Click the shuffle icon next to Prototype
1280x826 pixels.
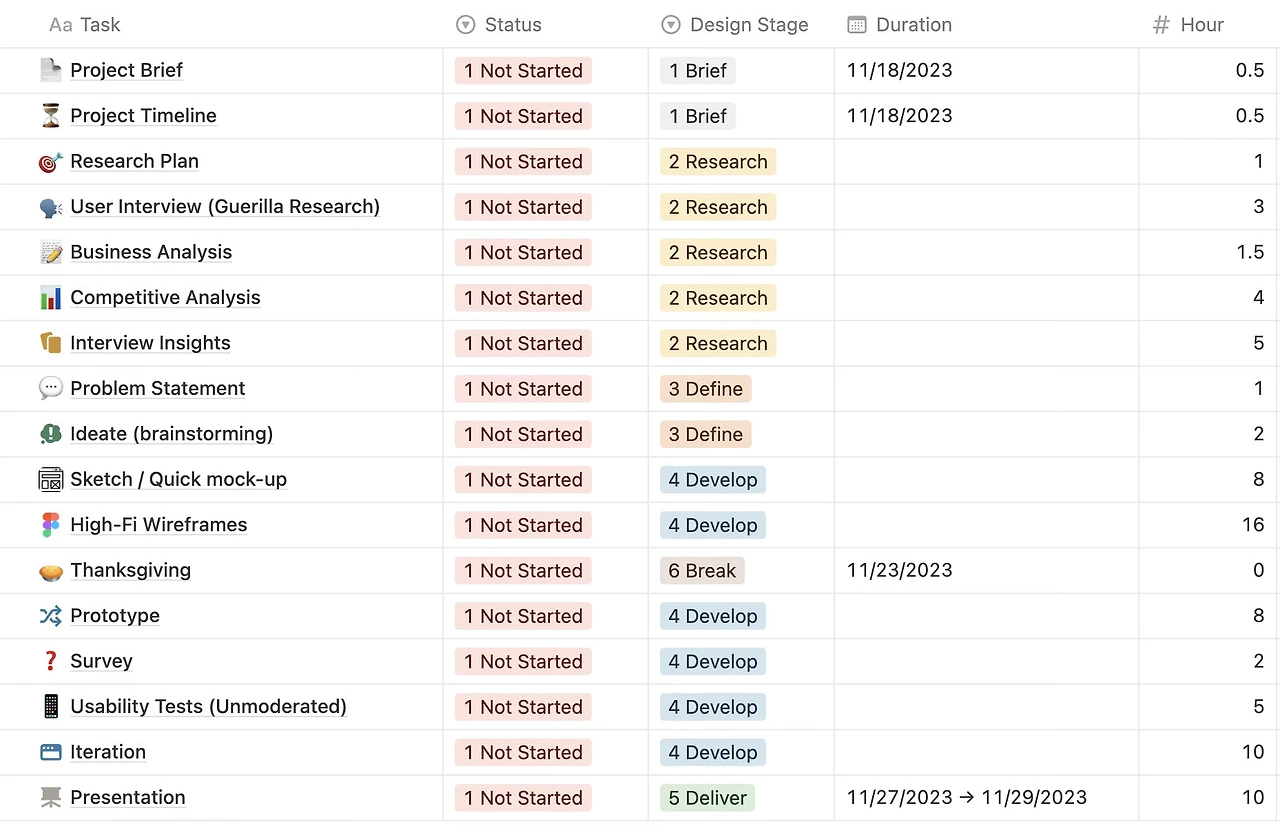pyautogui.click(x=50, y=616)
